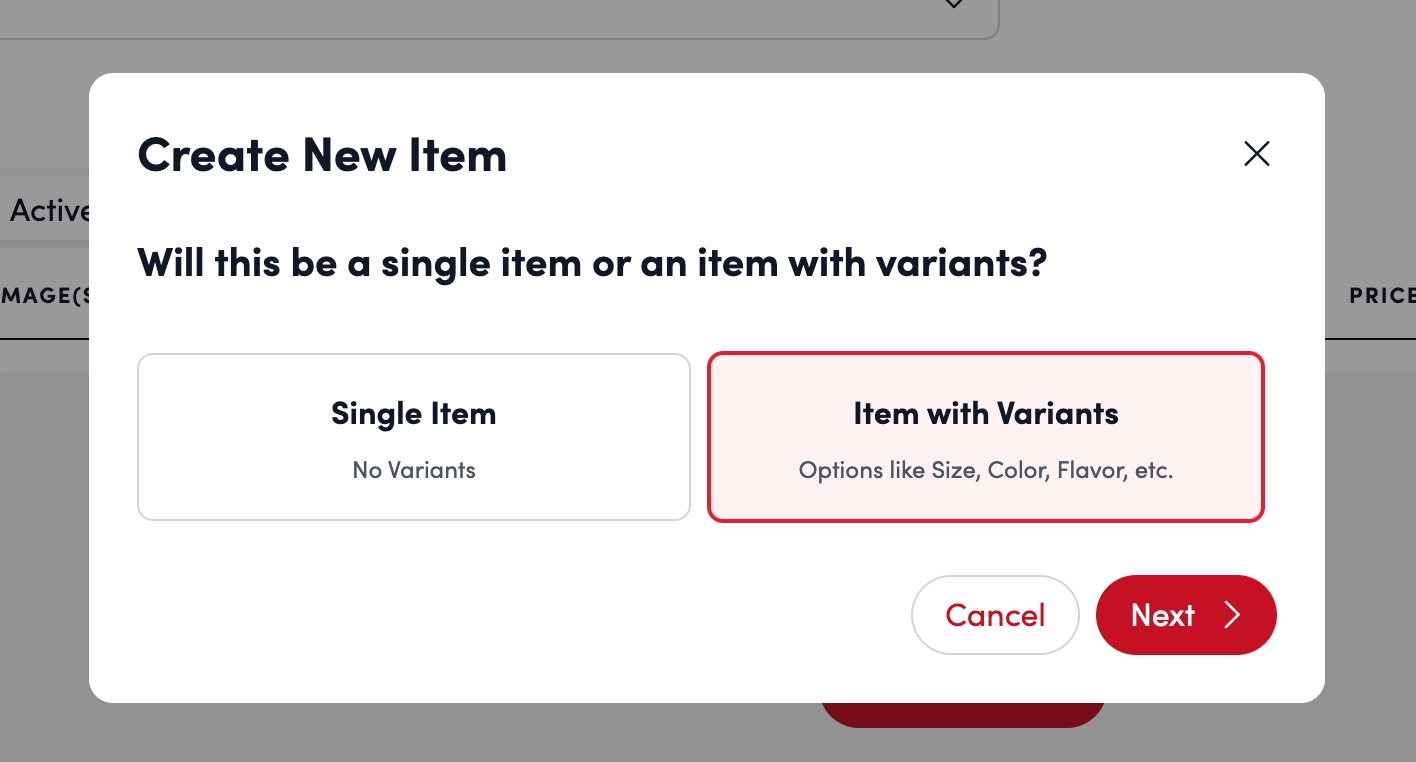This screenshot has height=762, width=1416.
Task: Click the Single Item title label
Action: [x=413, y=414]
